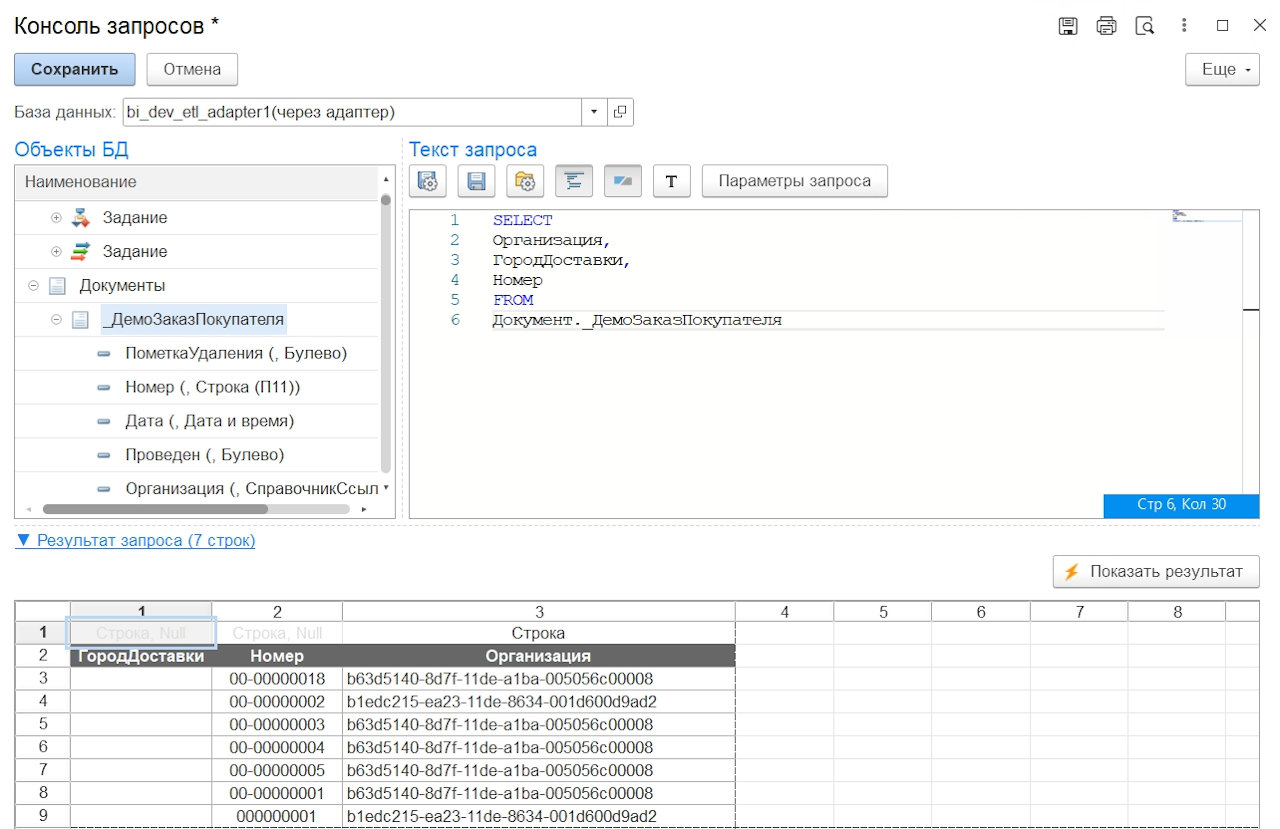Toggle the blue-gray split rectangle button

622,181
